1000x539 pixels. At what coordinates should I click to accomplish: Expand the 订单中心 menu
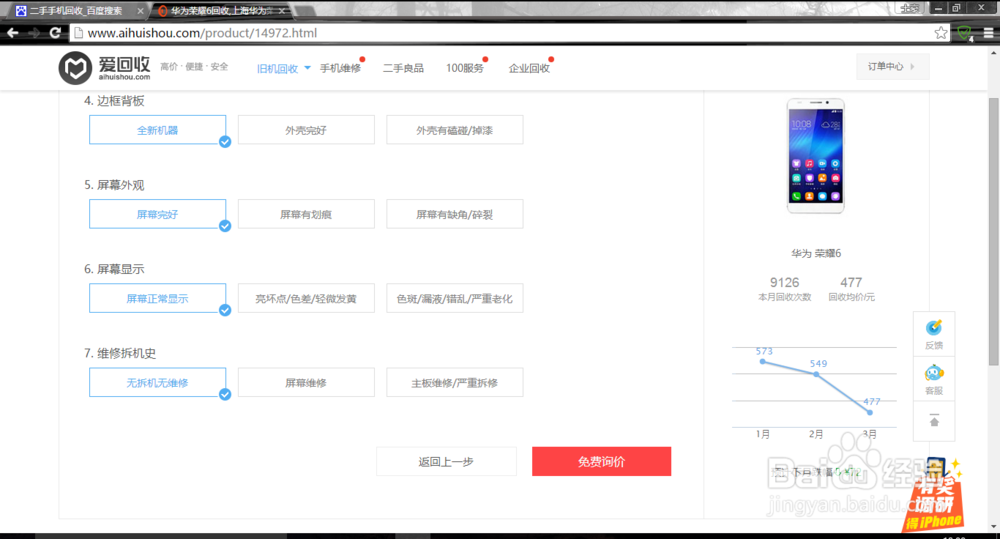tap(892, 66)
